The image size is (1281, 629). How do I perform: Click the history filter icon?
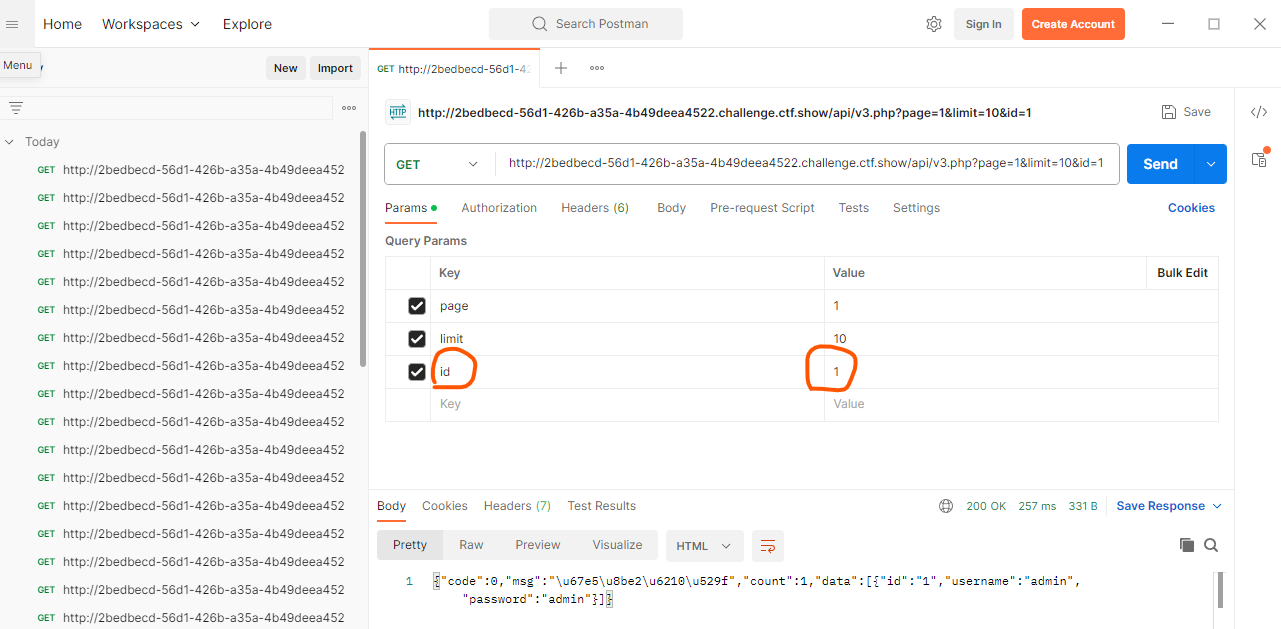tap(16, 108)
